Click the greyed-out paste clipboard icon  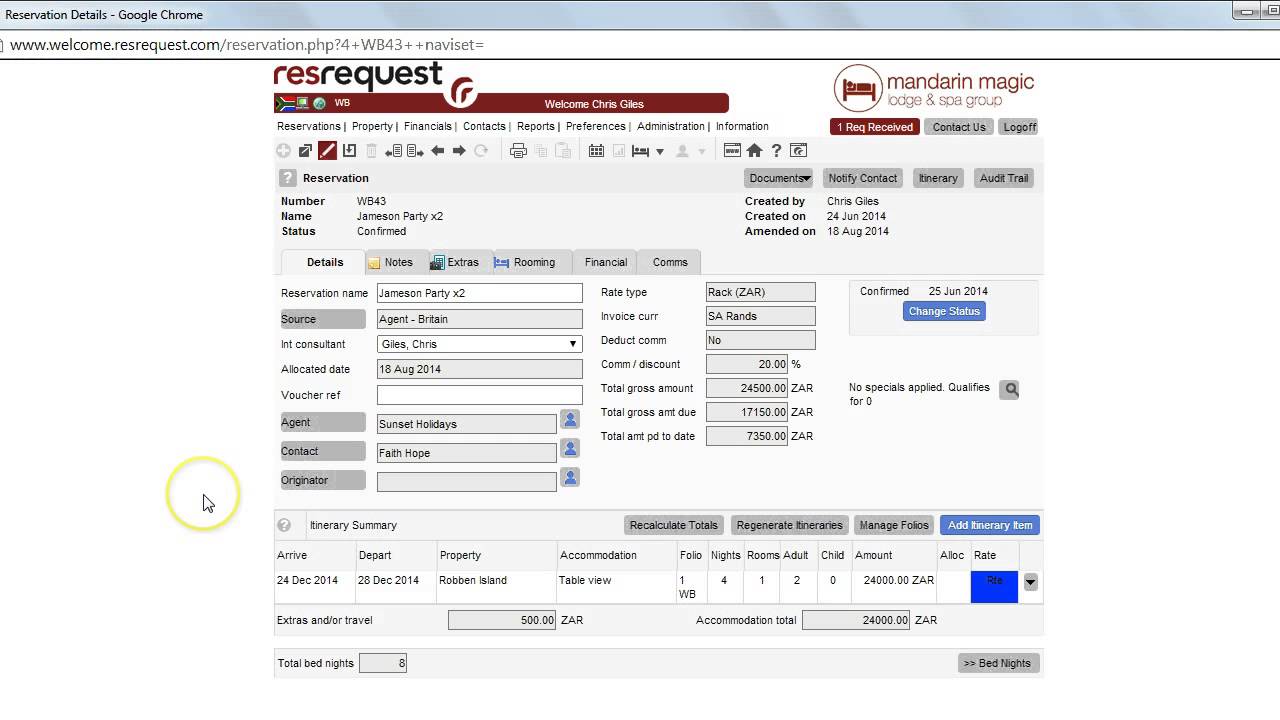tap(563, 151)
